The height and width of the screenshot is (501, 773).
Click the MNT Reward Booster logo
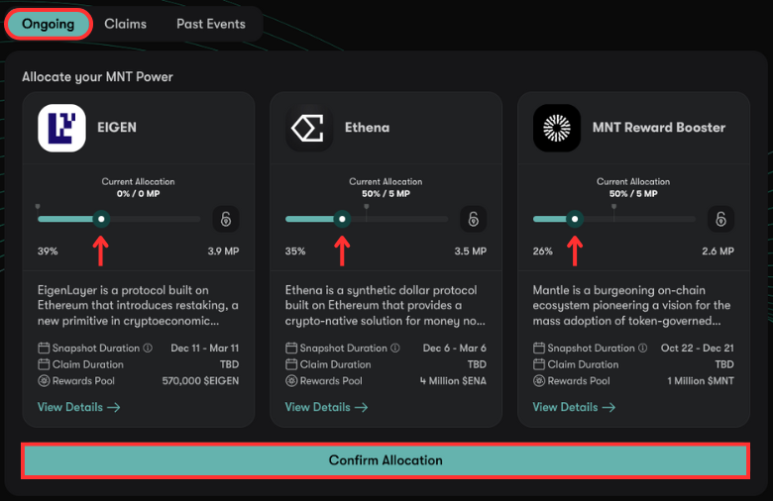tap(557, 128)
